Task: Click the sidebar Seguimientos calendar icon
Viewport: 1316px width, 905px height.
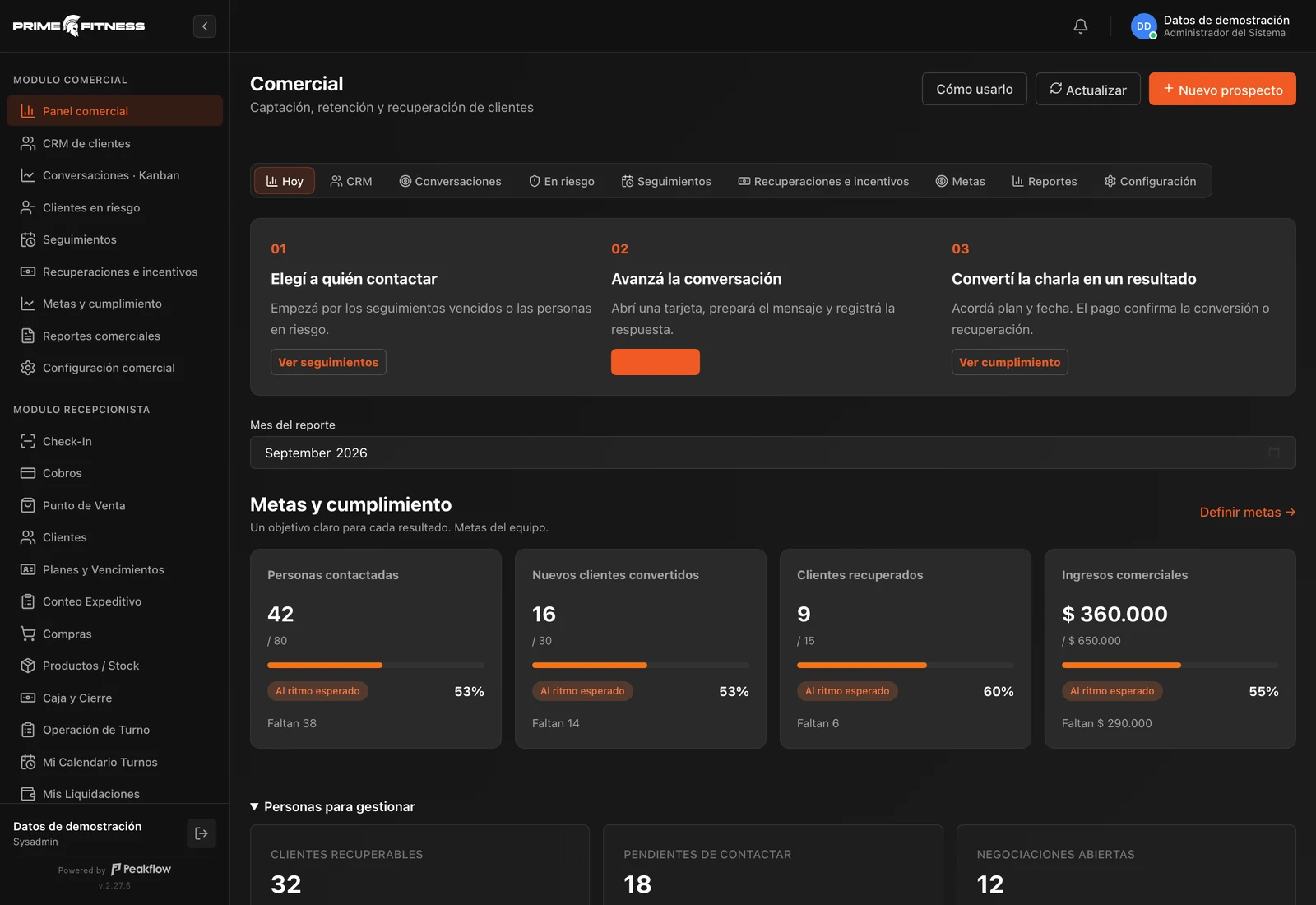Action: (28, 239)
